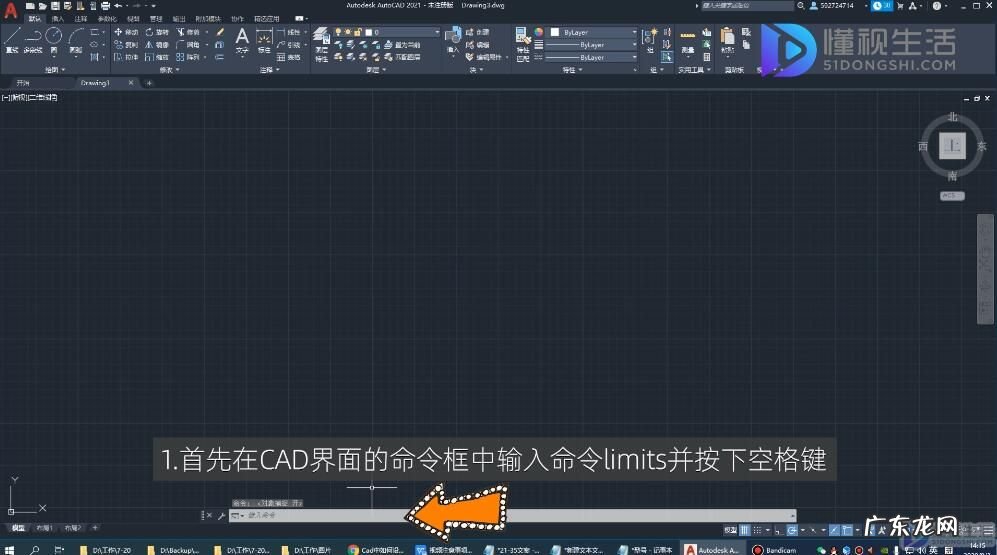Click in the command line input field

(x=512, y=516)
